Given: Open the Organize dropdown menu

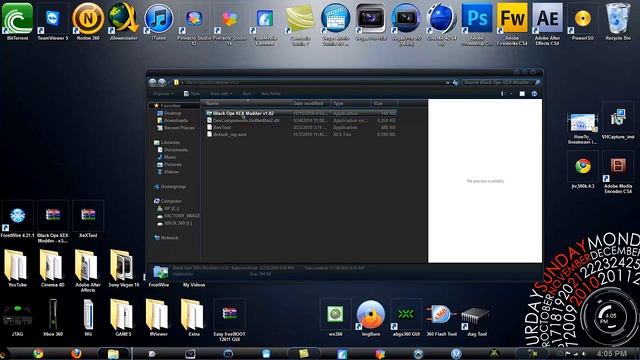Looking at the screenshot, I should [163, 94].
